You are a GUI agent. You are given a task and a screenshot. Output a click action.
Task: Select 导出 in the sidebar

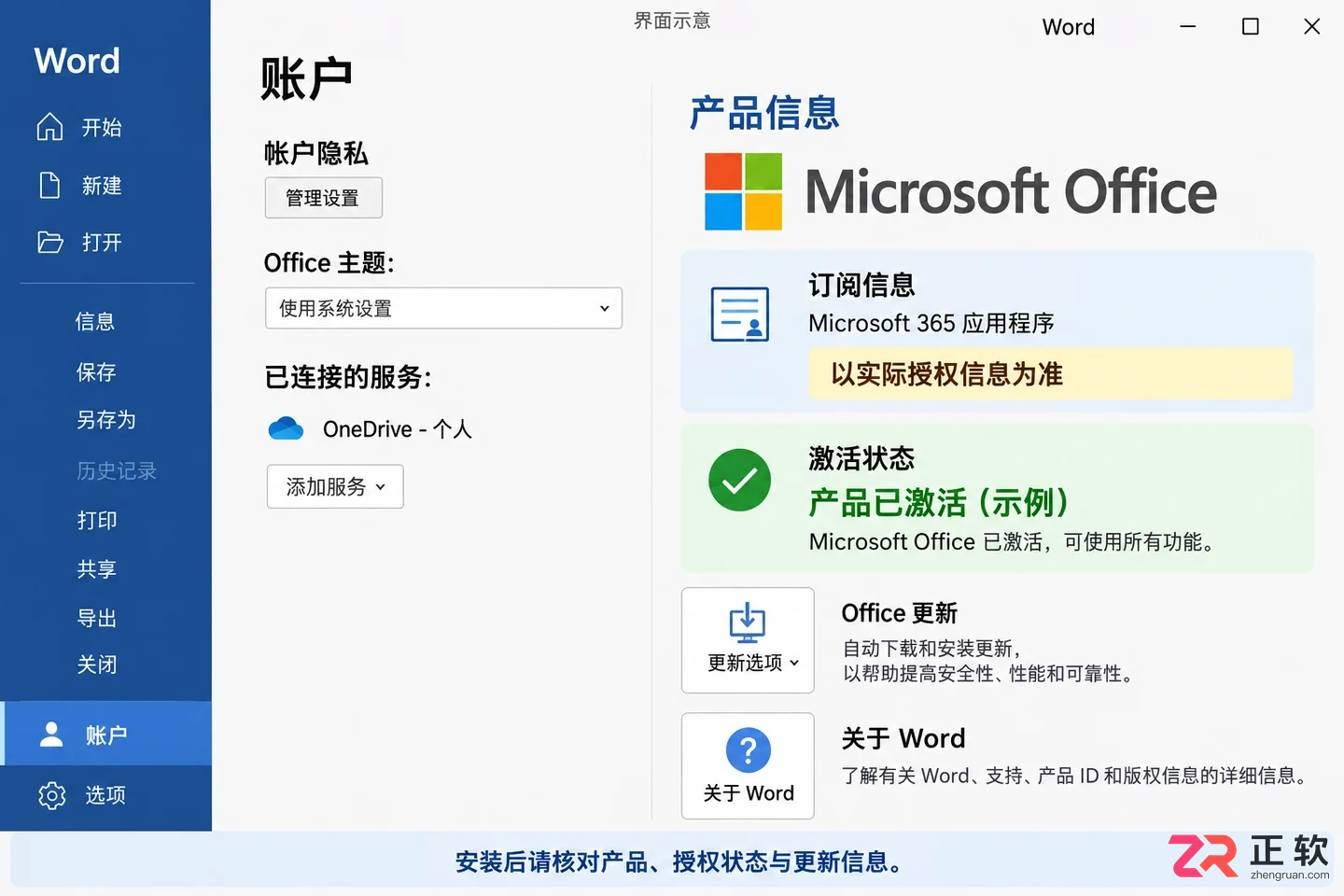tap(97, 618)
